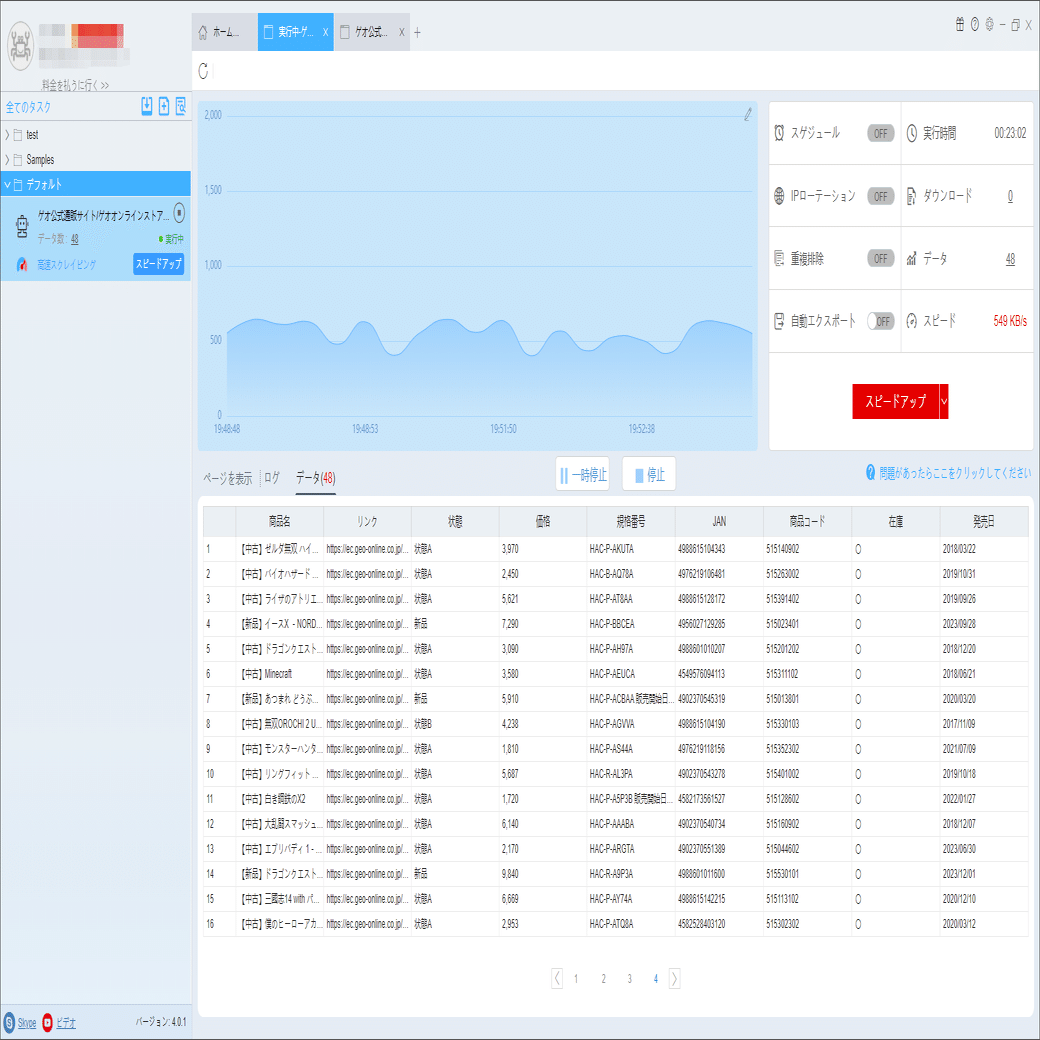Click the JAN column header
The width and height of the screenshot is (1040, 1040).
click(x=719, y=521)
